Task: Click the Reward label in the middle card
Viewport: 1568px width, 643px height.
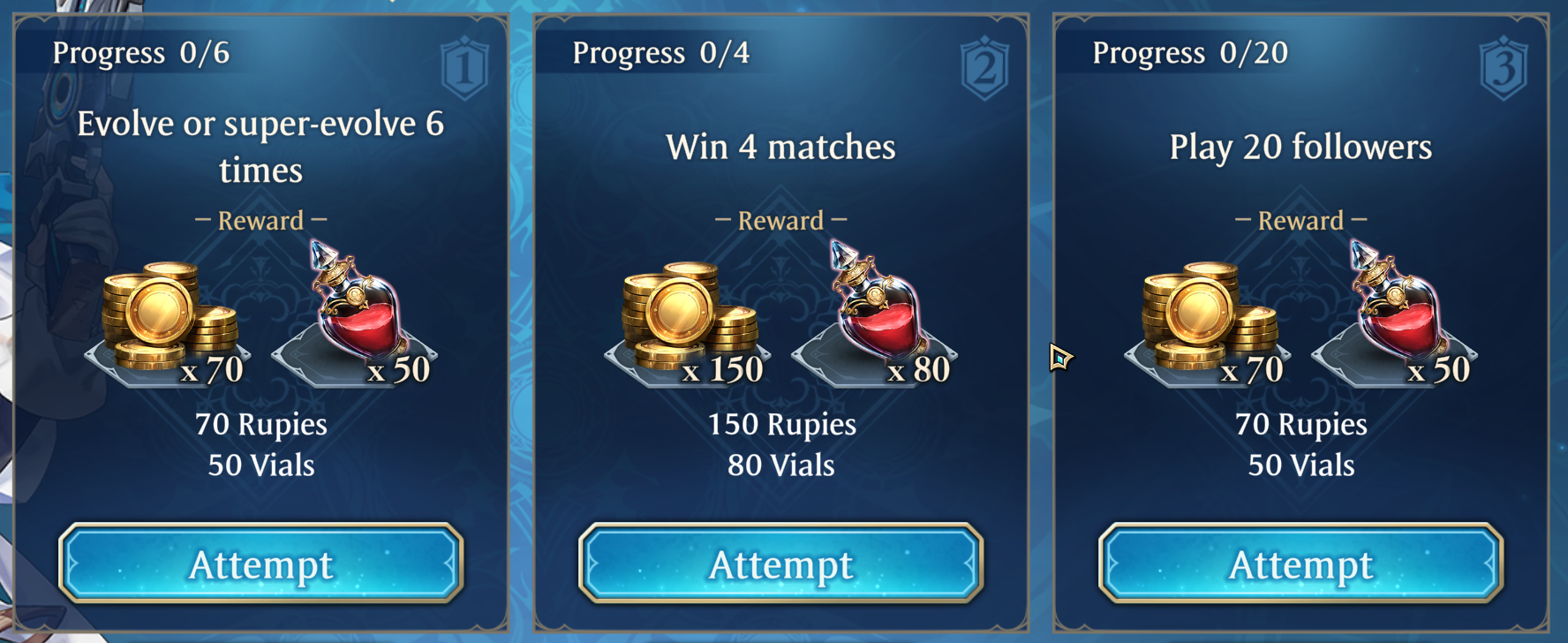Action: 780,220
